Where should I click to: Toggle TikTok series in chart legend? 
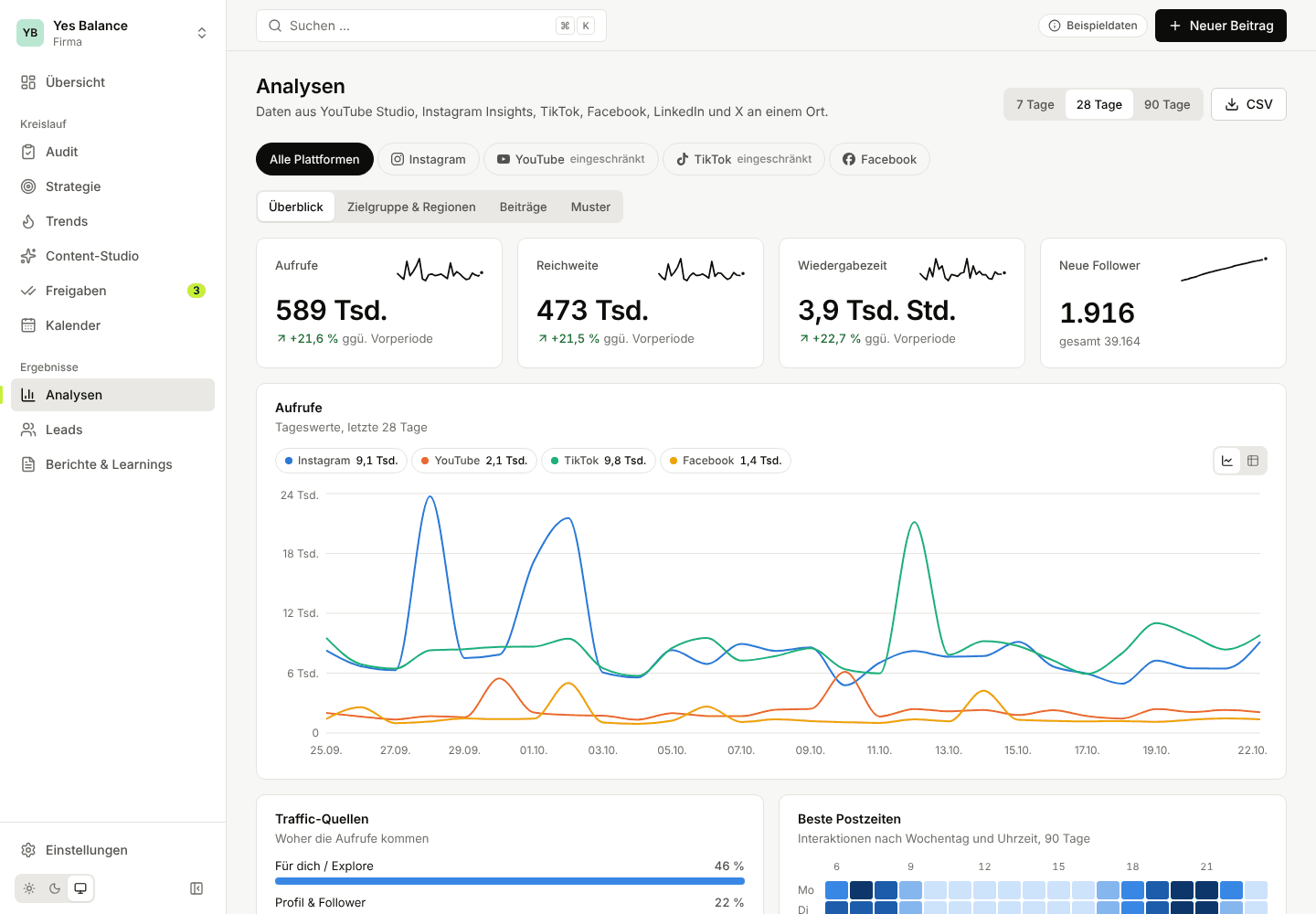(599, 461)
